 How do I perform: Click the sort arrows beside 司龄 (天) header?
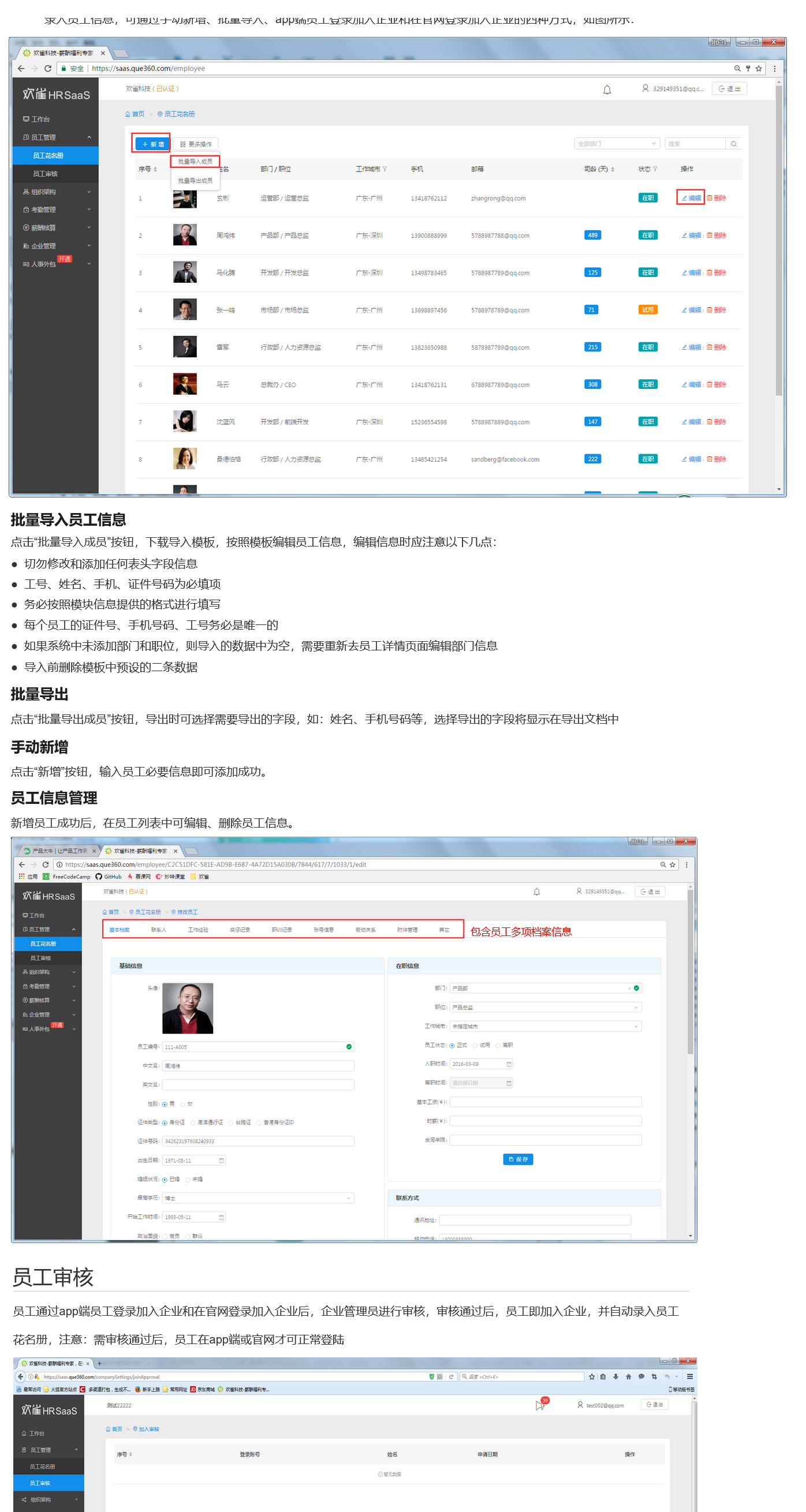[613, 169]
